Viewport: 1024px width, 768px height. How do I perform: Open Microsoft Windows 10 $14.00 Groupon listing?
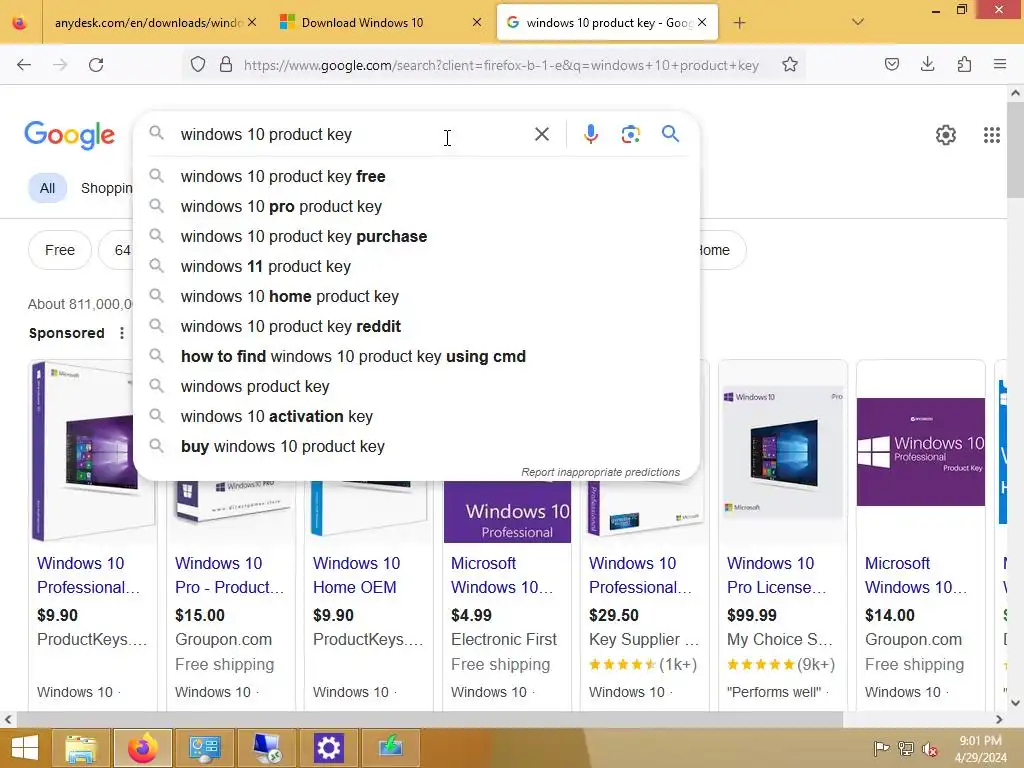(916, 575)
